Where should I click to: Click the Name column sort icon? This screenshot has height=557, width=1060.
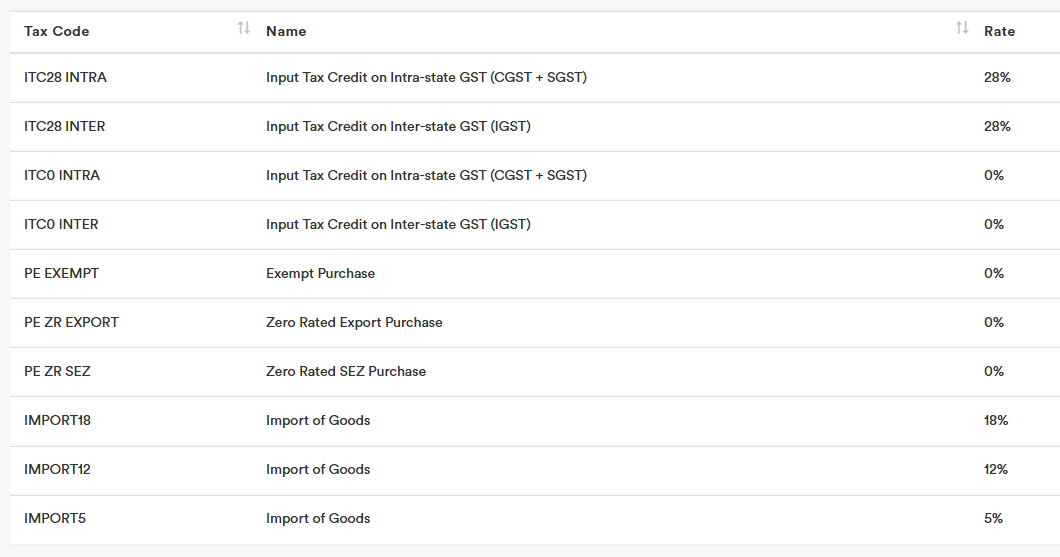click(x=962, y=28)
